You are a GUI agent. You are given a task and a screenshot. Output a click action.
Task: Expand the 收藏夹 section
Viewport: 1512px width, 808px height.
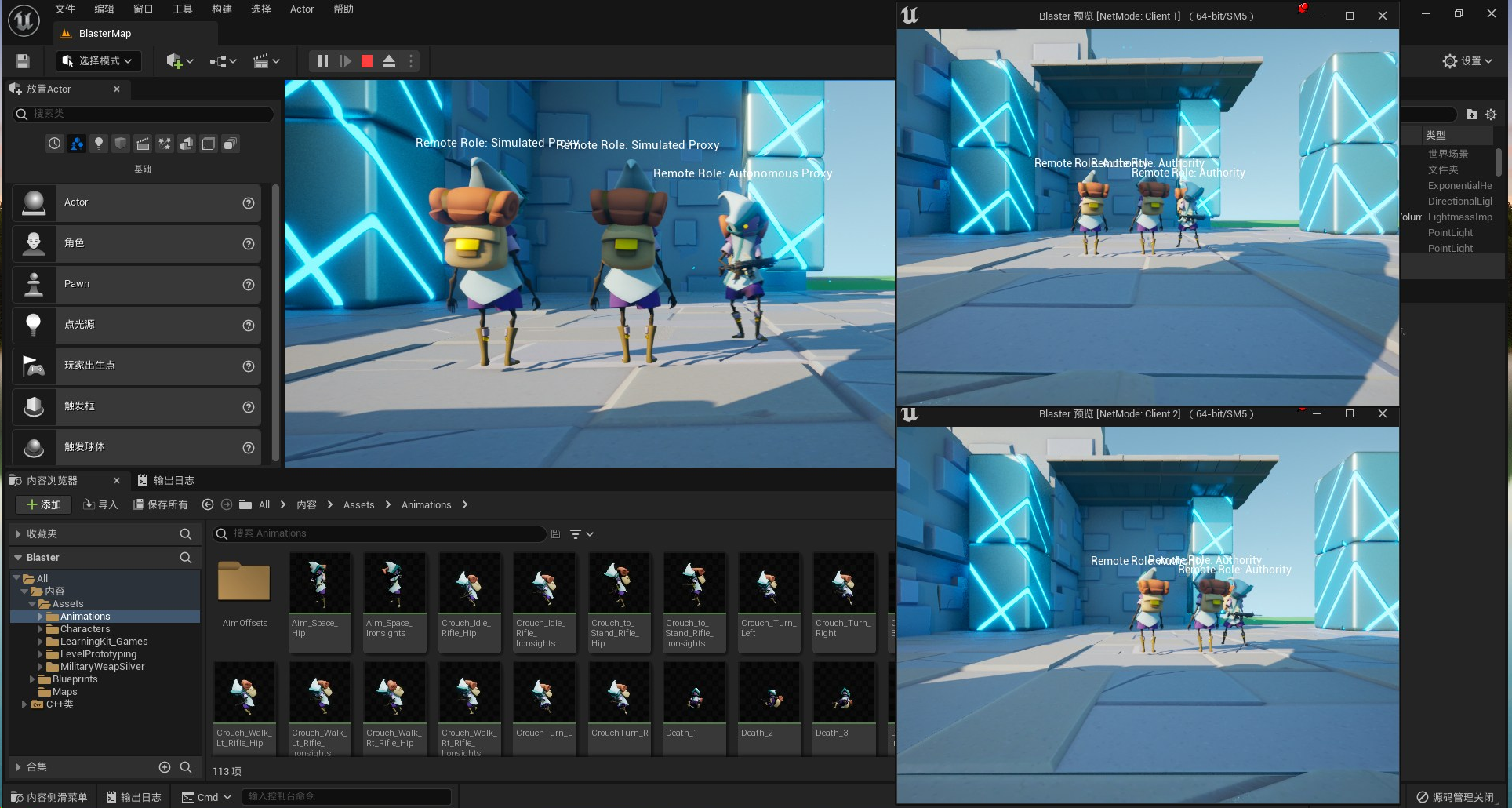(x=17, y=534)
